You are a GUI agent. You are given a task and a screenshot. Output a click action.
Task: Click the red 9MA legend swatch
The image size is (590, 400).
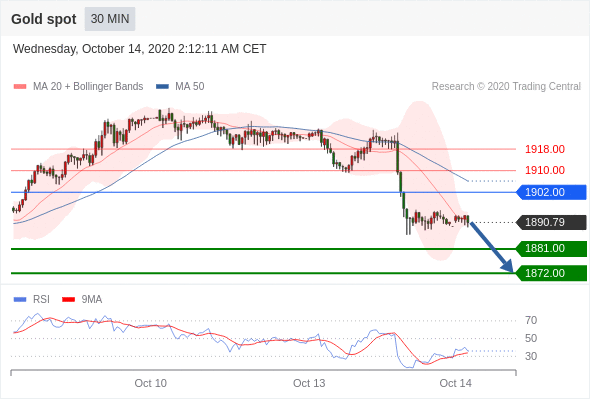(68, 300)
